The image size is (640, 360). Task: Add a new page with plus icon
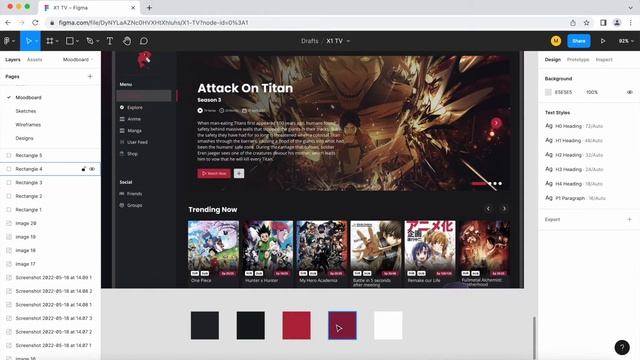click(x=90, y=76)
